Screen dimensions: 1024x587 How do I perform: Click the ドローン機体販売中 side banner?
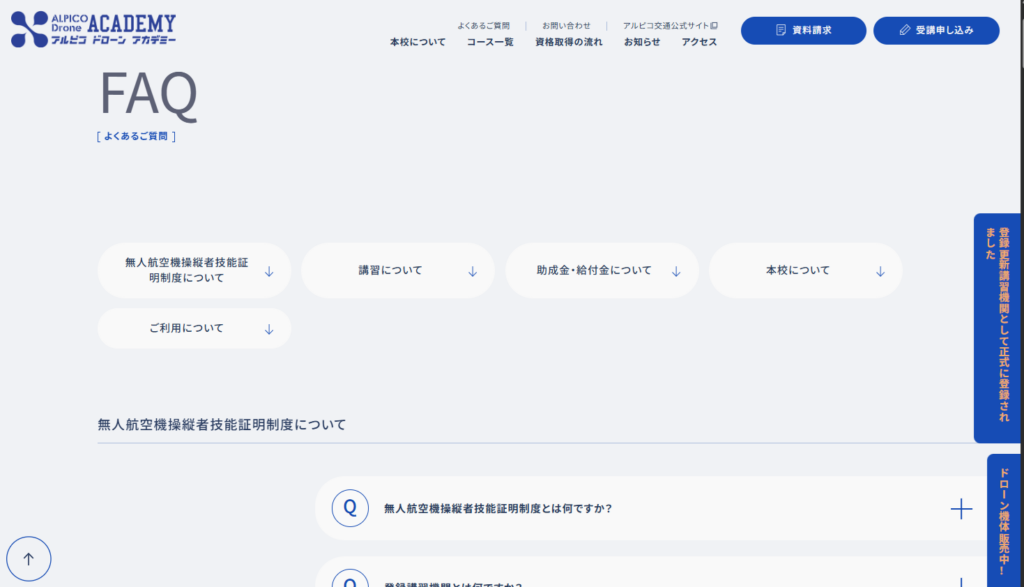(x=1003, y=520)
